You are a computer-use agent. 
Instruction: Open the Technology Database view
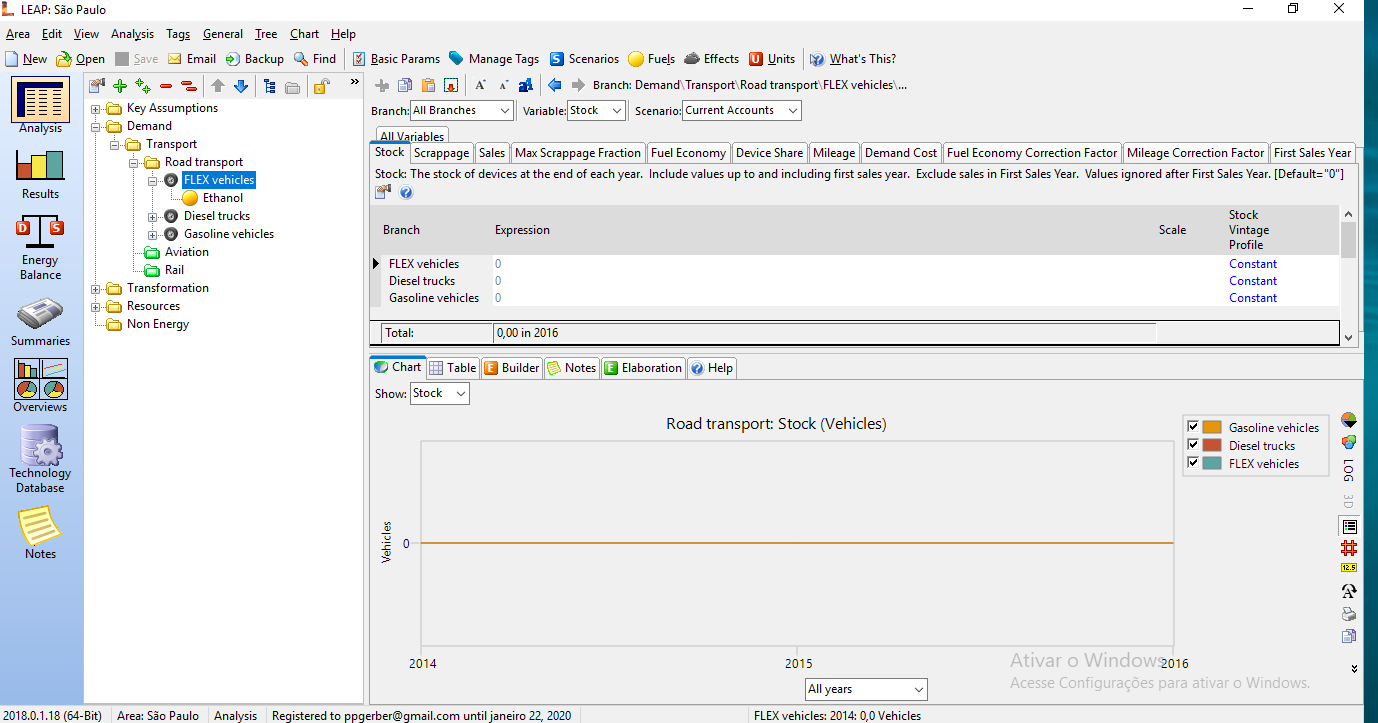point(41,459)
